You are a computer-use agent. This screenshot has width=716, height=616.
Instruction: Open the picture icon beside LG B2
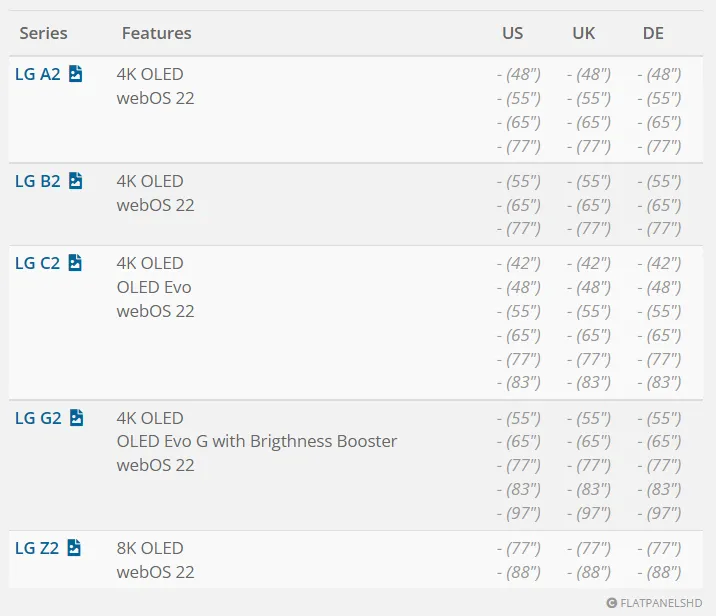tap(76, 181)
